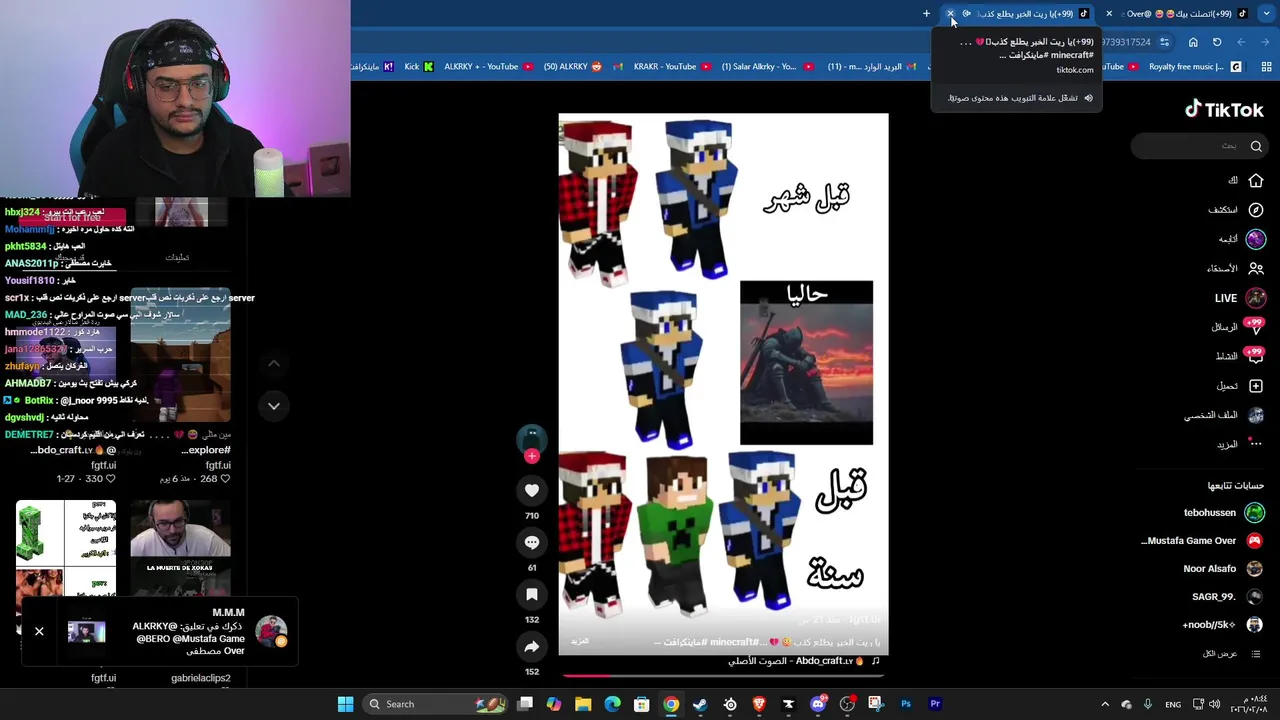This screenshot has width=1280, height=720.
Task: Share the video with arrow icon
Action: (x=532, y=647)
